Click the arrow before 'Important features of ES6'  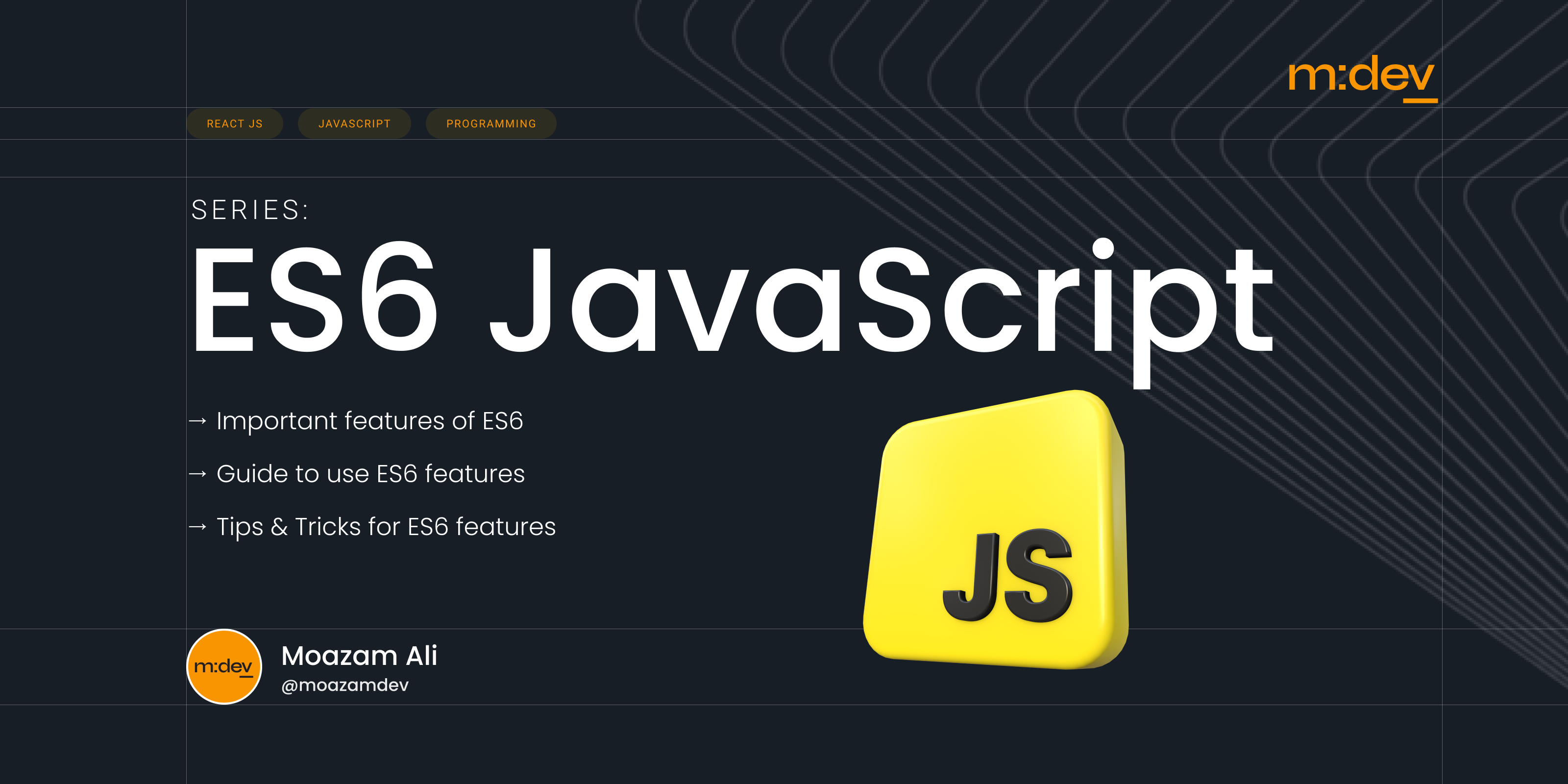198,420
